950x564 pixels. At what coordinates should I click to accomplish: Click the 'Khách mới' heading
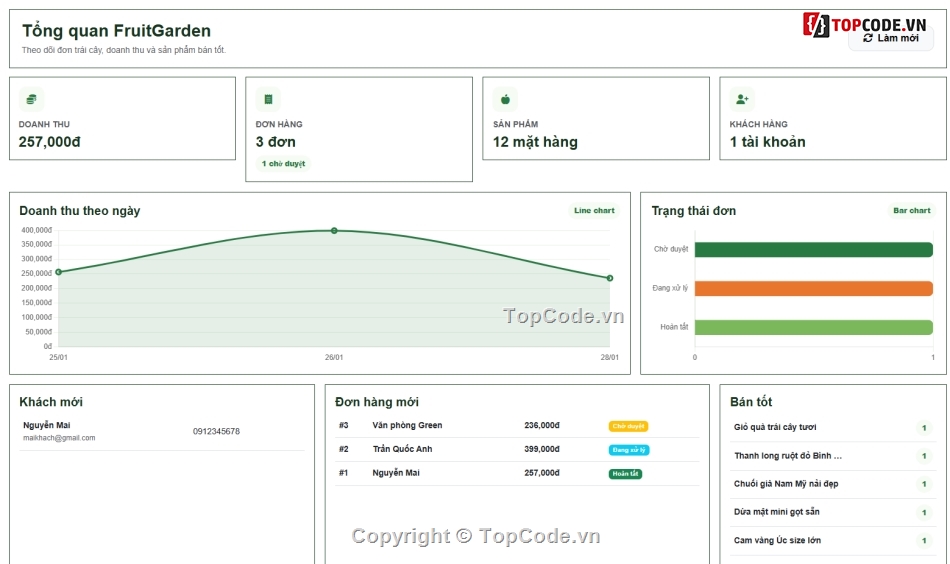[51, 402]
